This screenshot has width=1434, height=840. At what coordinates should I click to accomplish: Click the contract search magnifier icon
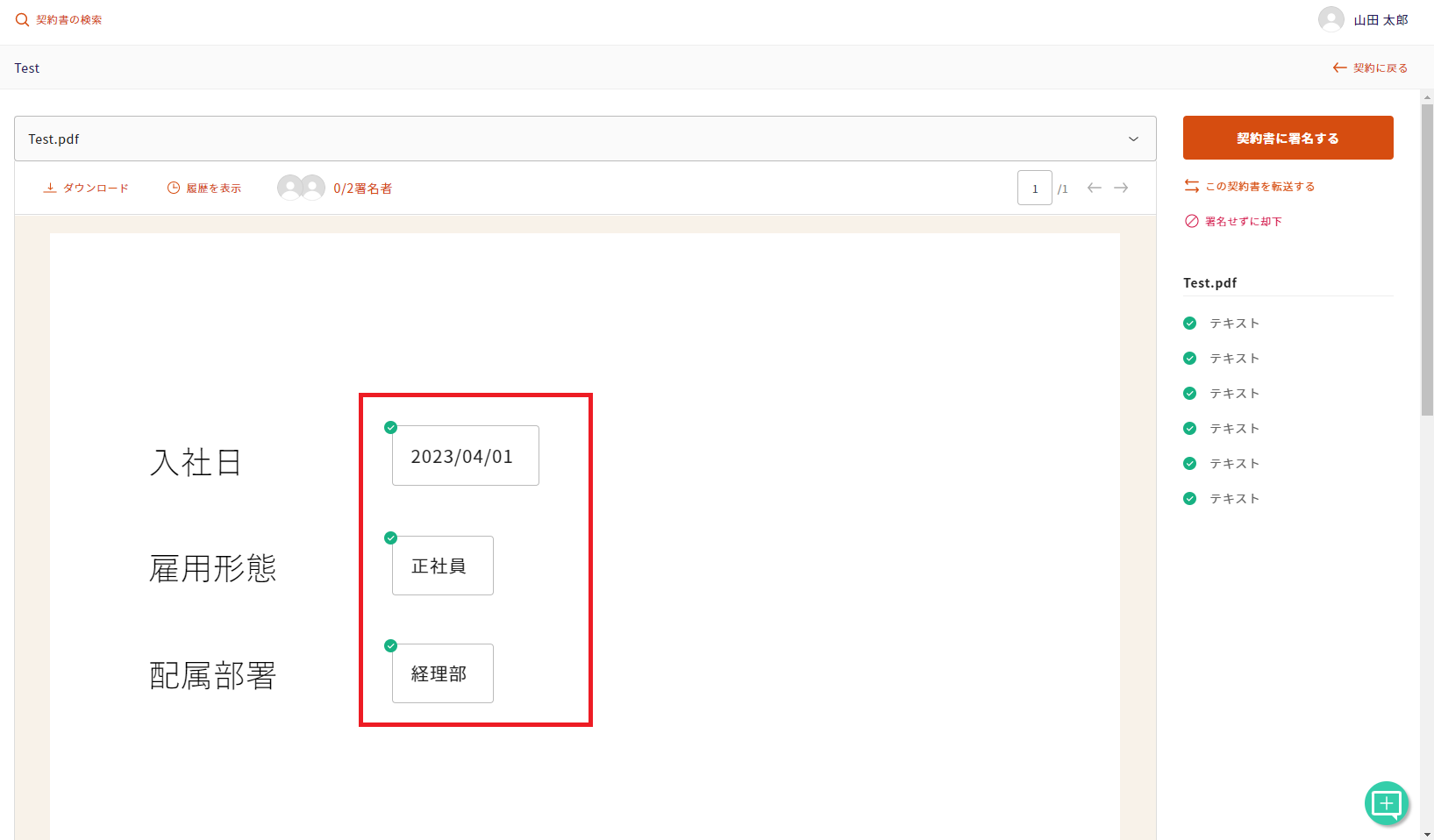(x=22, y=20)
